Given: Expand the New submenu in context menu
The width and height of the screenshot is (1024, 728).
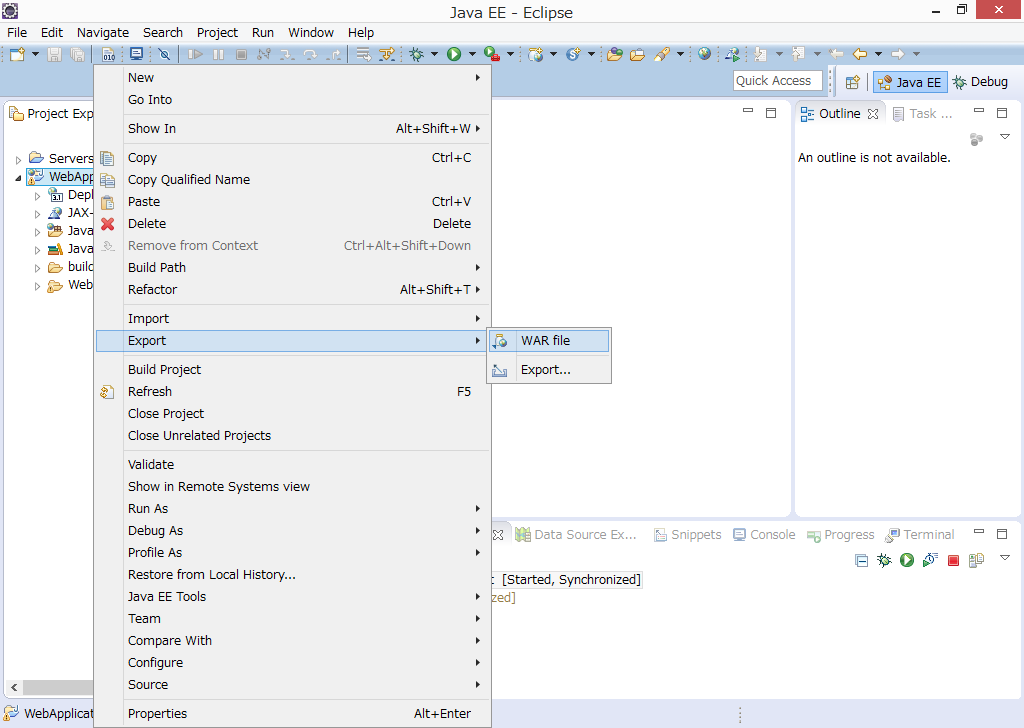Looking at the screenshot, I should 293,78.
